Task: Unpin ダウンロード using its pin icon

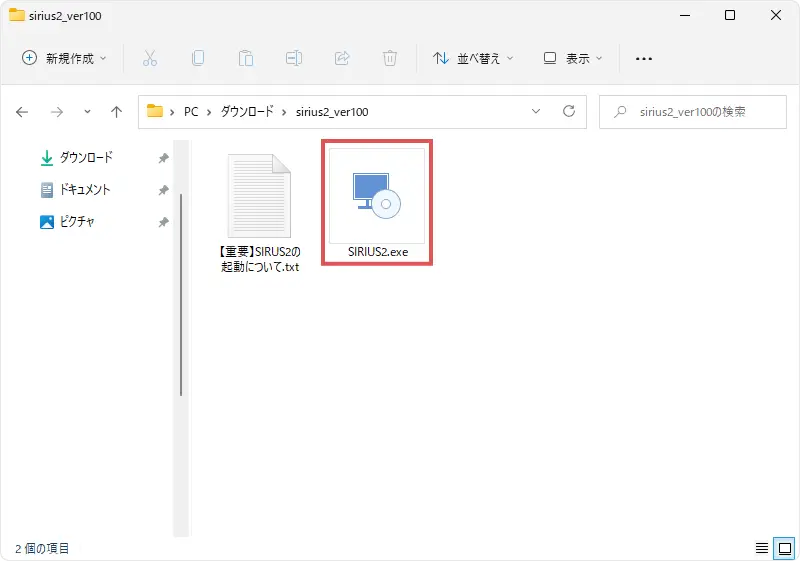Action: (x=163, y=158)
